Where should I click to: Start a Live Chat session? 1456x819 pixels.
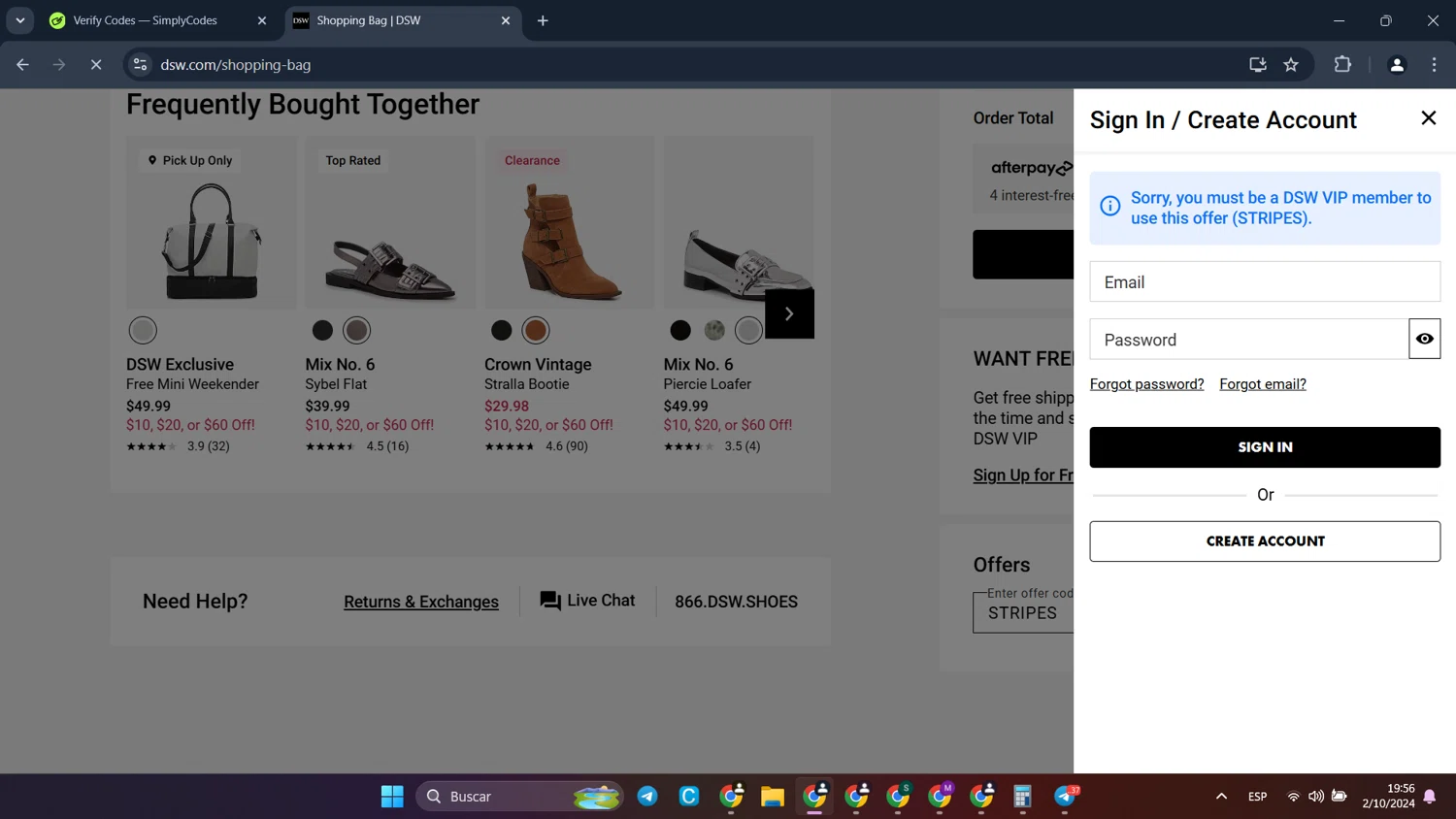[x=588, y=601]
